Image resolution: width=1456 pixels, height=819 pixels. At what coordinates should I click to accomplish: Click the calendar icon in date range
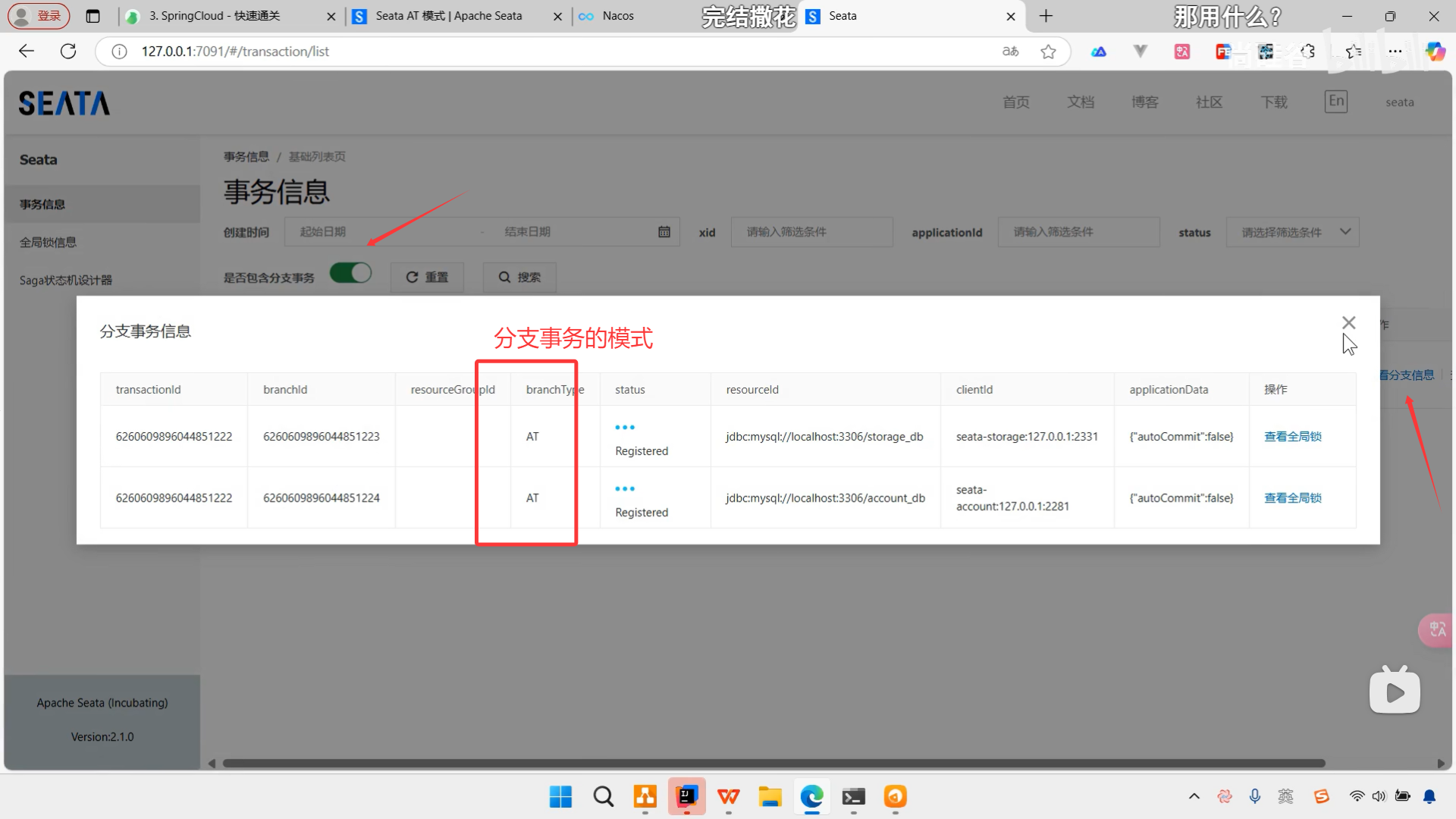664,232
